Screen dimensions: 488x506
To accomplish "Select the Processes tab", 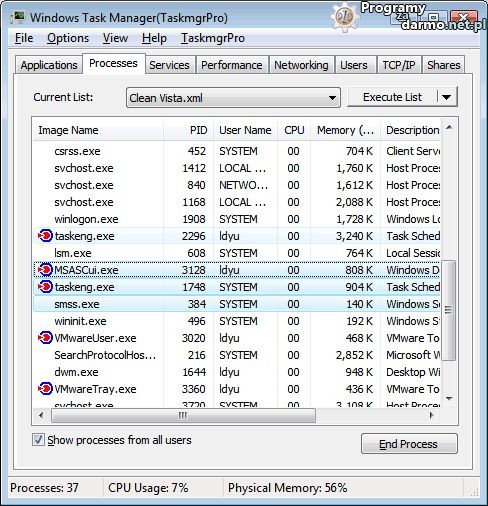I will coord(113,63).
